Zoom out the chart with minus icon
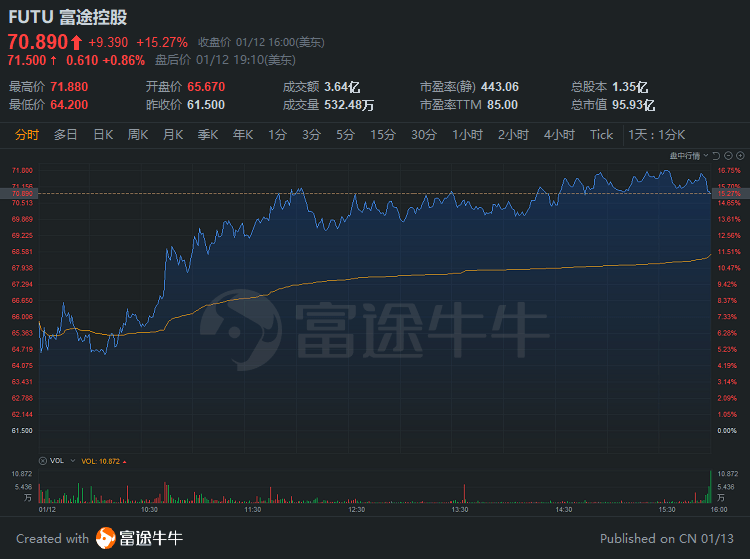This screenshot has height=559, width=750. pos(728,156)
